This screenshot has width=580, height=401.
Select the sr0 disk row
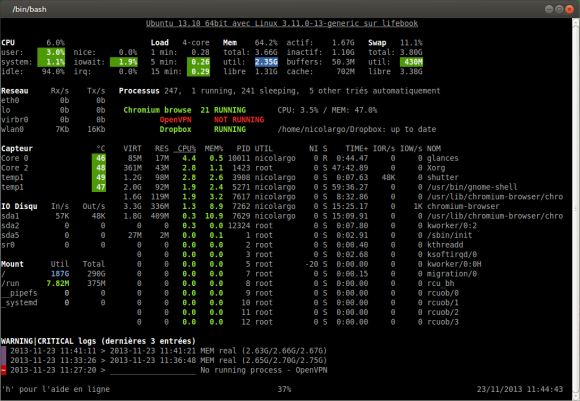coord(53,245)
